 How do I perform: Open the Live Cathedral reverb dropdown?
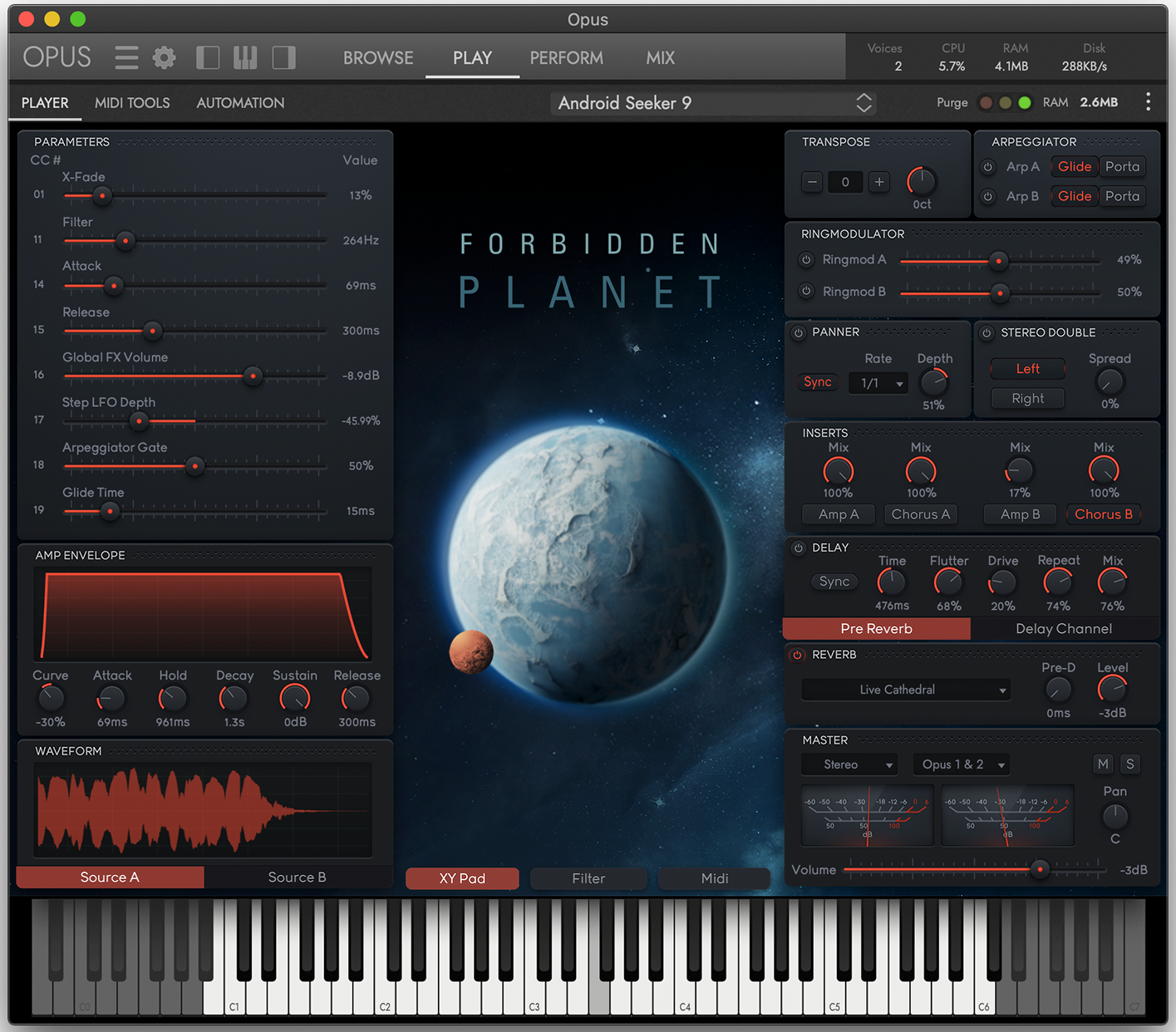click(x=905, y=690)
